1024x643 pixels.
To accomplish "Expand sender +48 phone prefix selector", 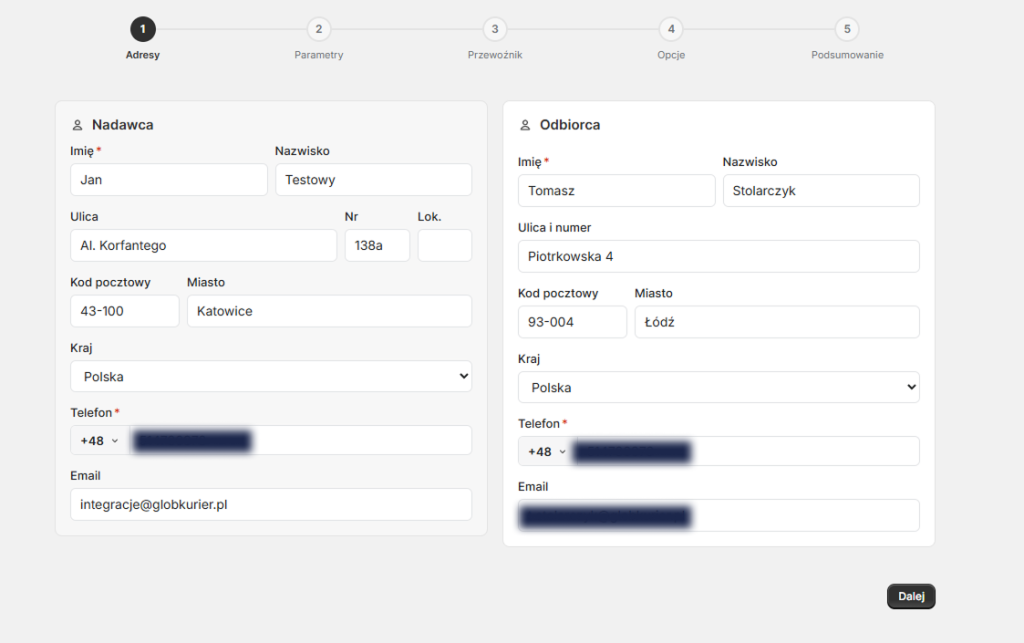I will (99, 441).
